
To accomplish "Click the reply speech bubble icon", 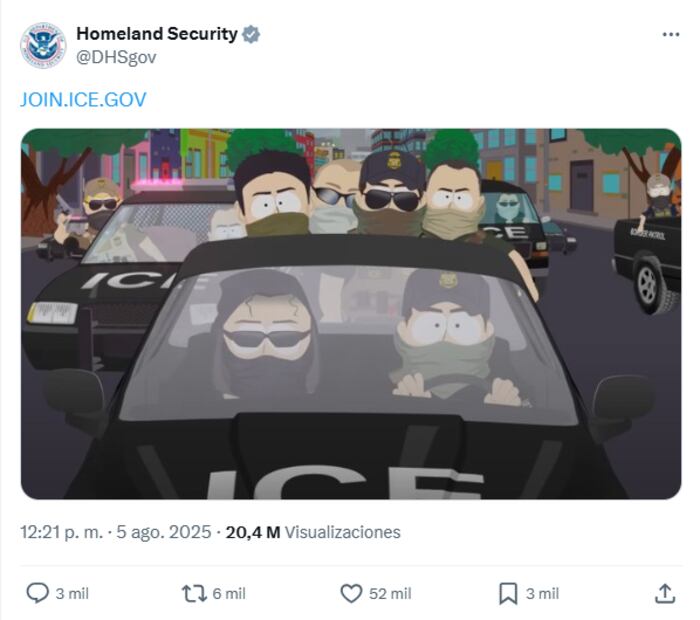I will 38,593.
